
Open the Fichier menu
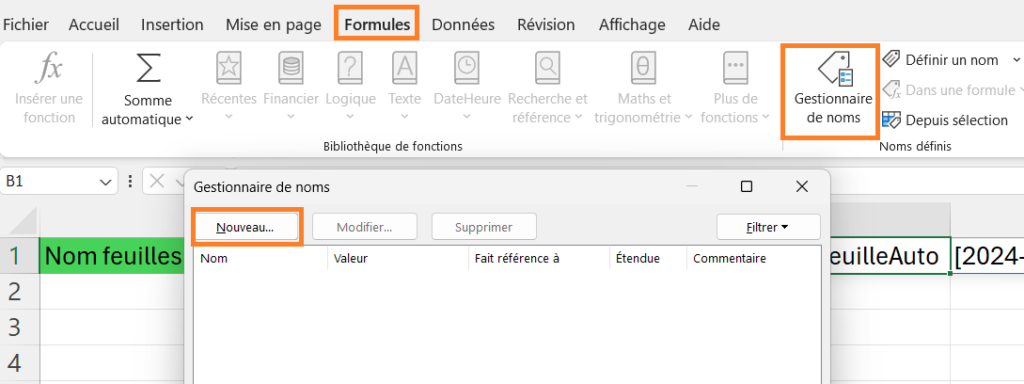click(25, 25)
